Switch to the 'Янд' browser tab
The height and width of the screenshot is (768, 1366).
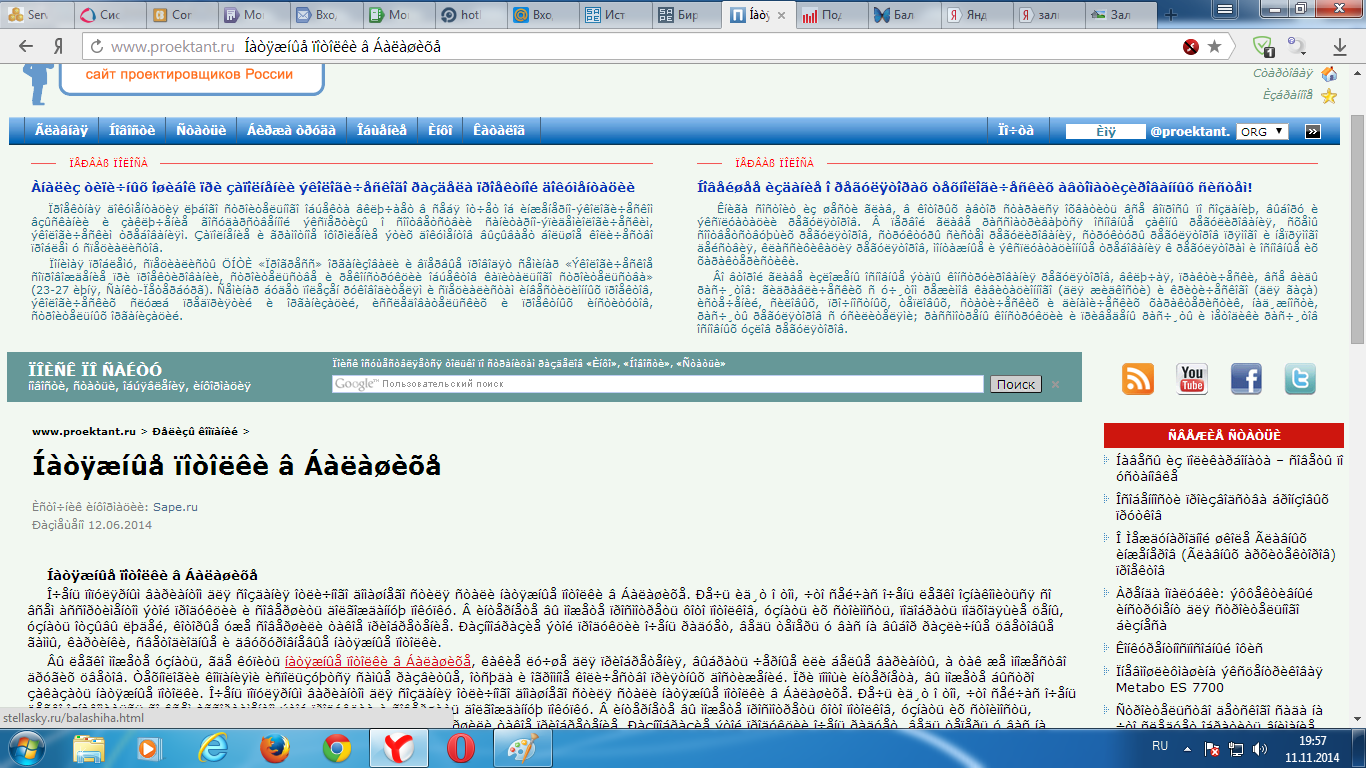tap(978, 15)
